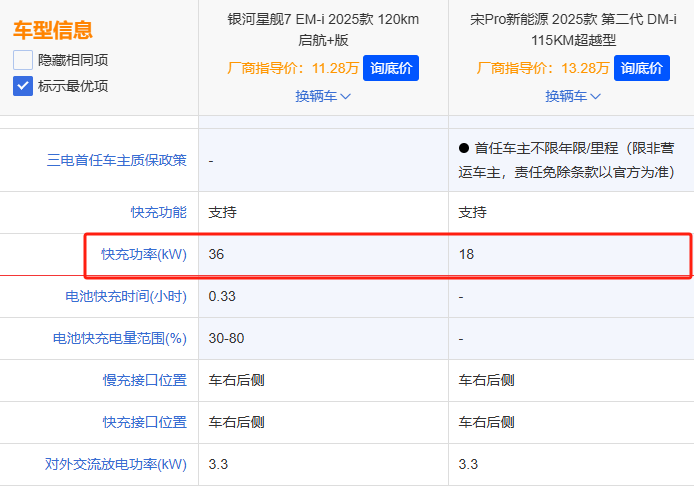Click the 快充接口位置 label
The height and width of the screenshot is (486, 694).
pyautogui.click(x=145, y=422)
